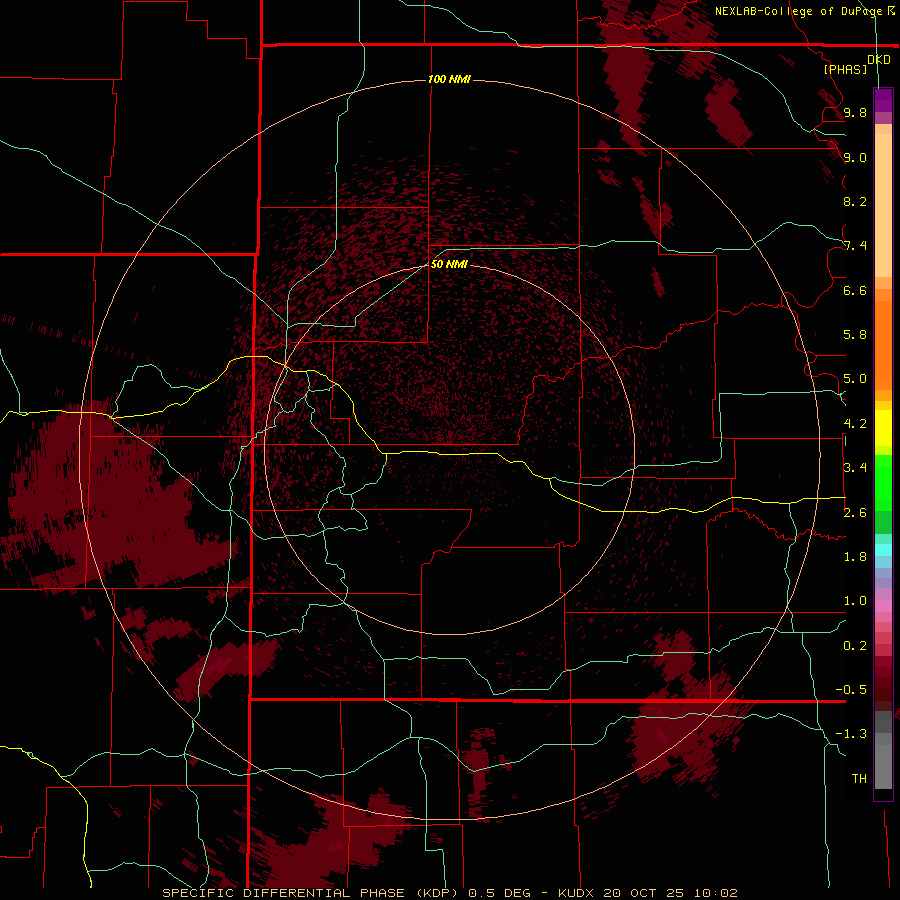This screenshot has width=900, height=900.
Task: Click the DKD label above the color bar
Action: click(878, 60)
